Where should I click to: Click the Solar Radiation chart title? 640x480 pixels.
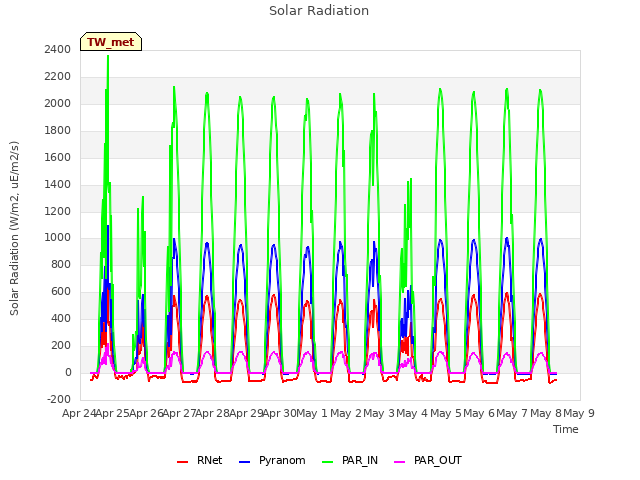click(x=319, y=11)
